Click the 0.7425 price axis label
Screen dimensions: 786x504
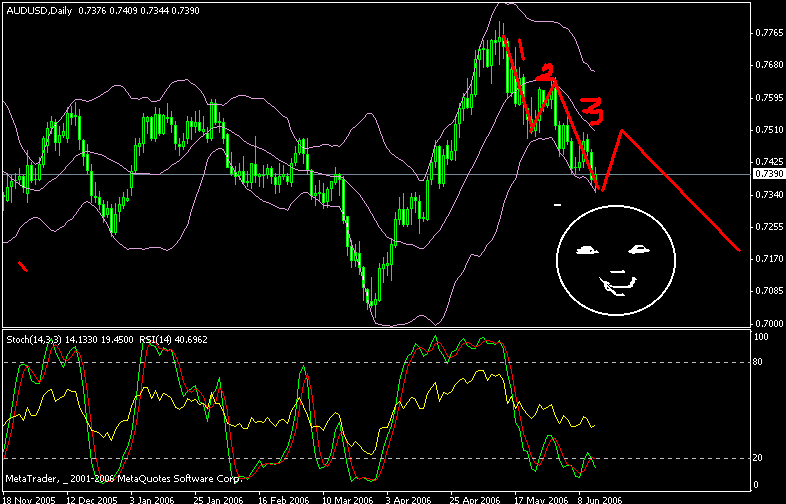(769, 161)
